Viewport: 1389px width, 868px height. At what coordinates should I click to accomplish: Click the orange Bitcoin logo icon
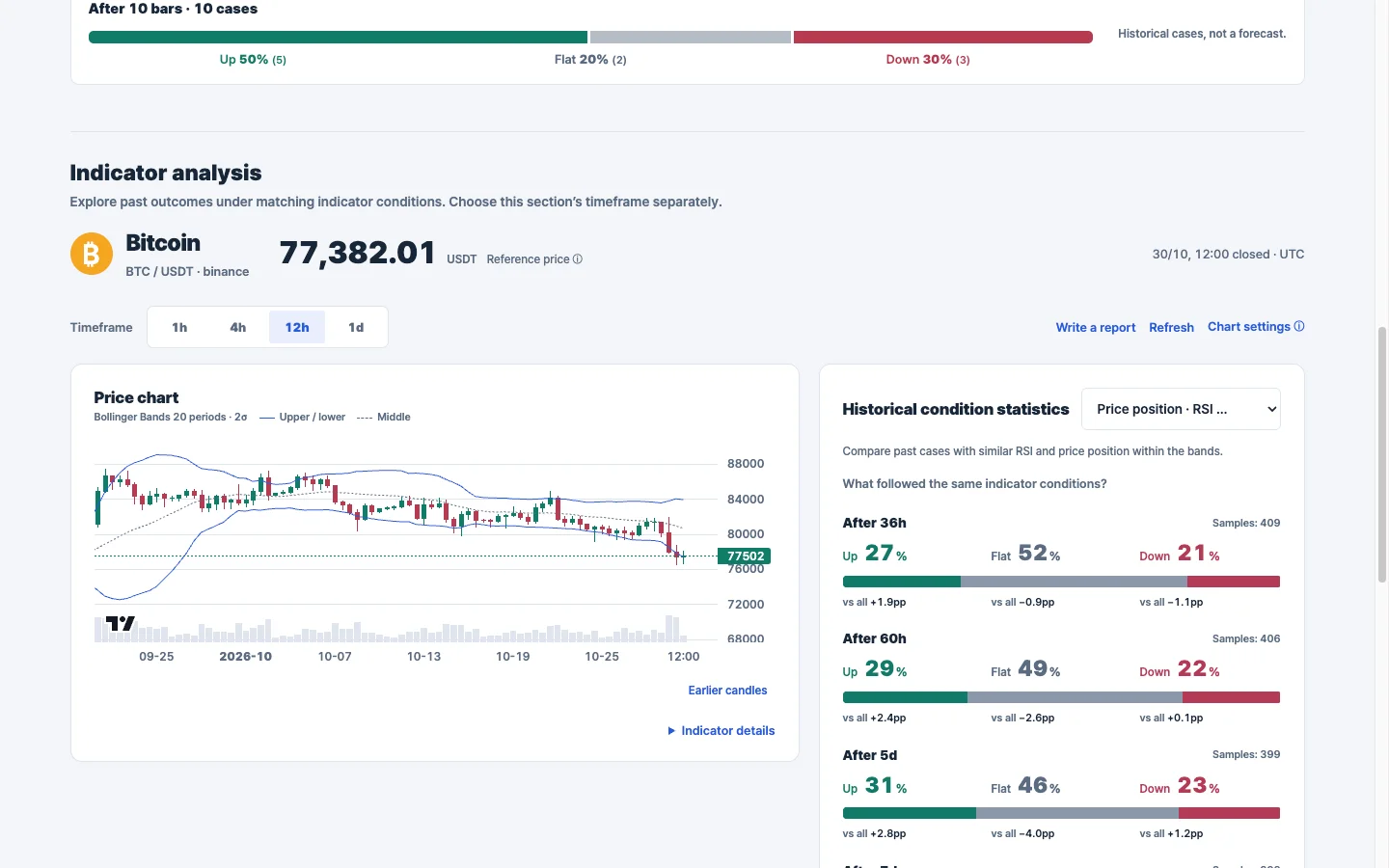[x=92, y=254]
